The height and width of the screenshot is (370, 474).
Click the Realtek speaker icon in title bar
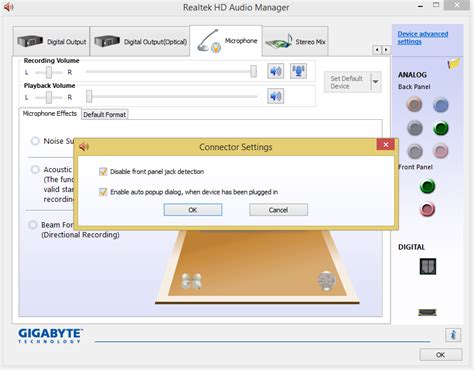pos(8,7)
